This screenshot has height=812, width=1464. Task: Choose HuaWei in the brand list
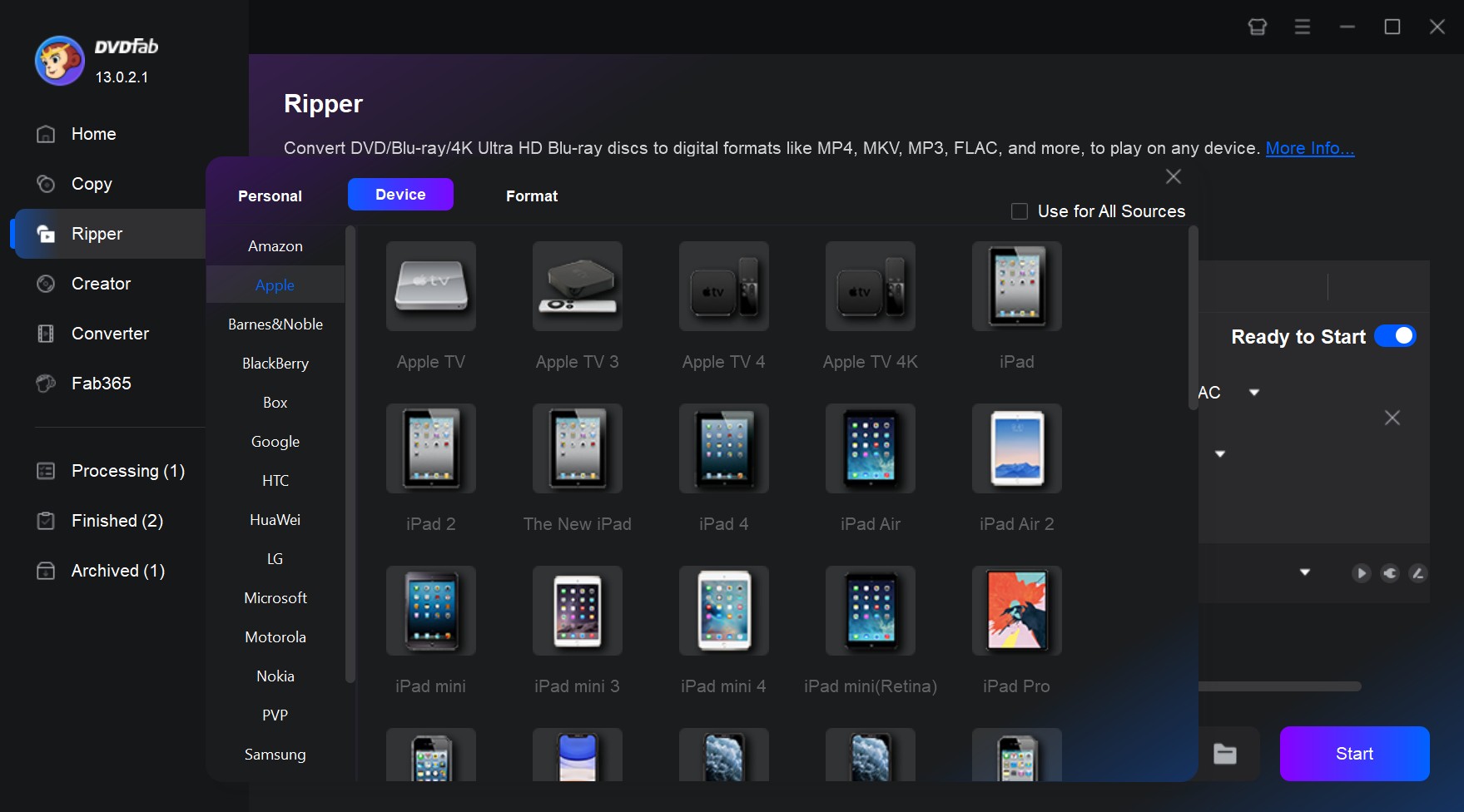[275, 520]
